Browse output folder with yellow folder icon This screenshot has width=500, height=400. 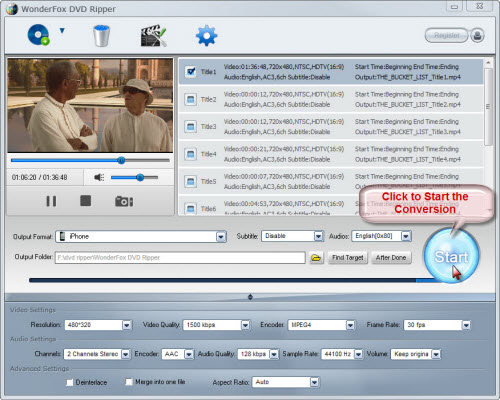tap(316, 257)
